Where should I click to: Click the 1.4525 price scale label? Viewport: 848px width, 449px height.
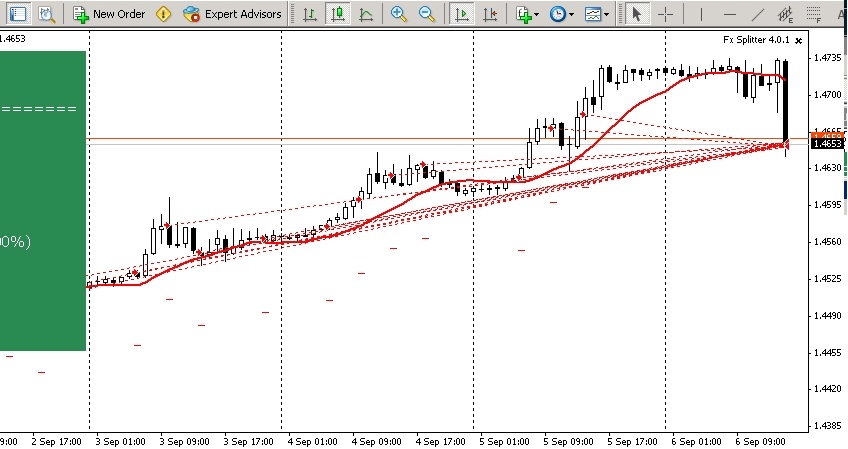pos(827,279)
